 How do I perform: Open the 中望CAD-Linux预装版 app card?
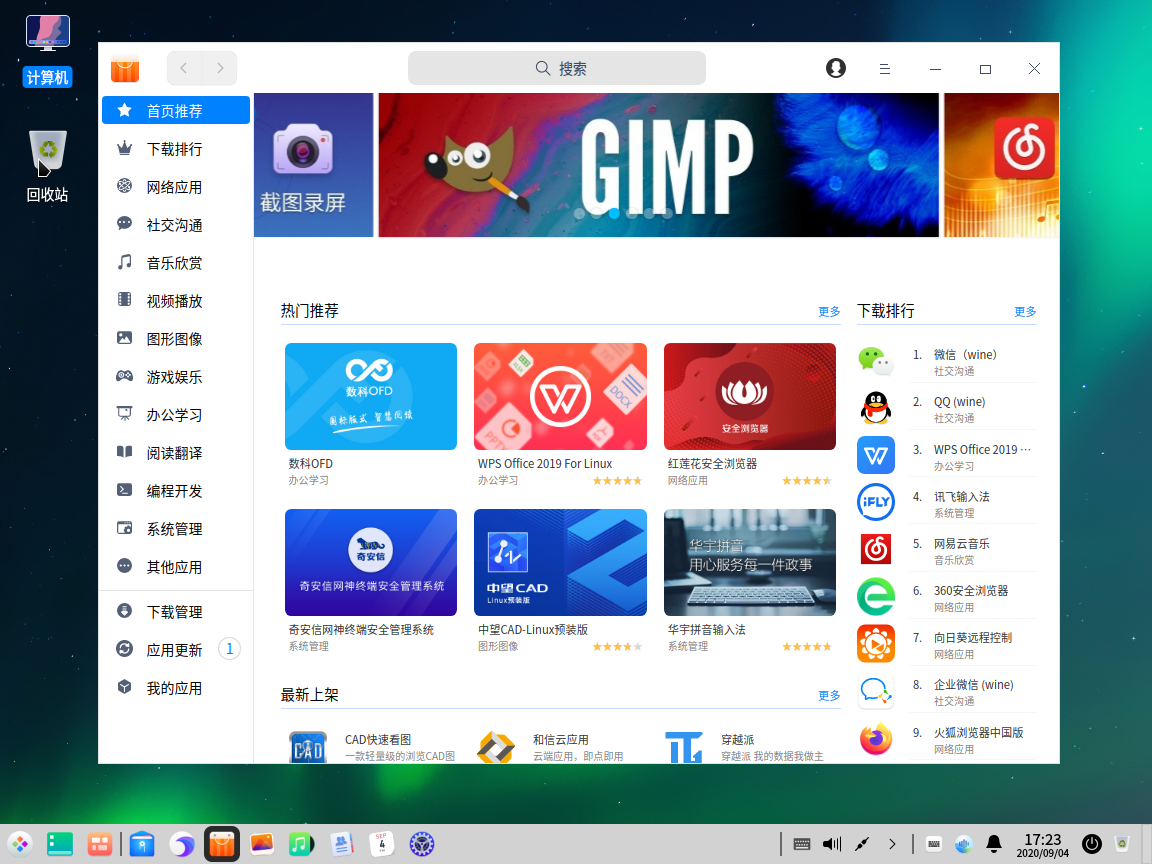pyautogui.click(x=561, y=581)
